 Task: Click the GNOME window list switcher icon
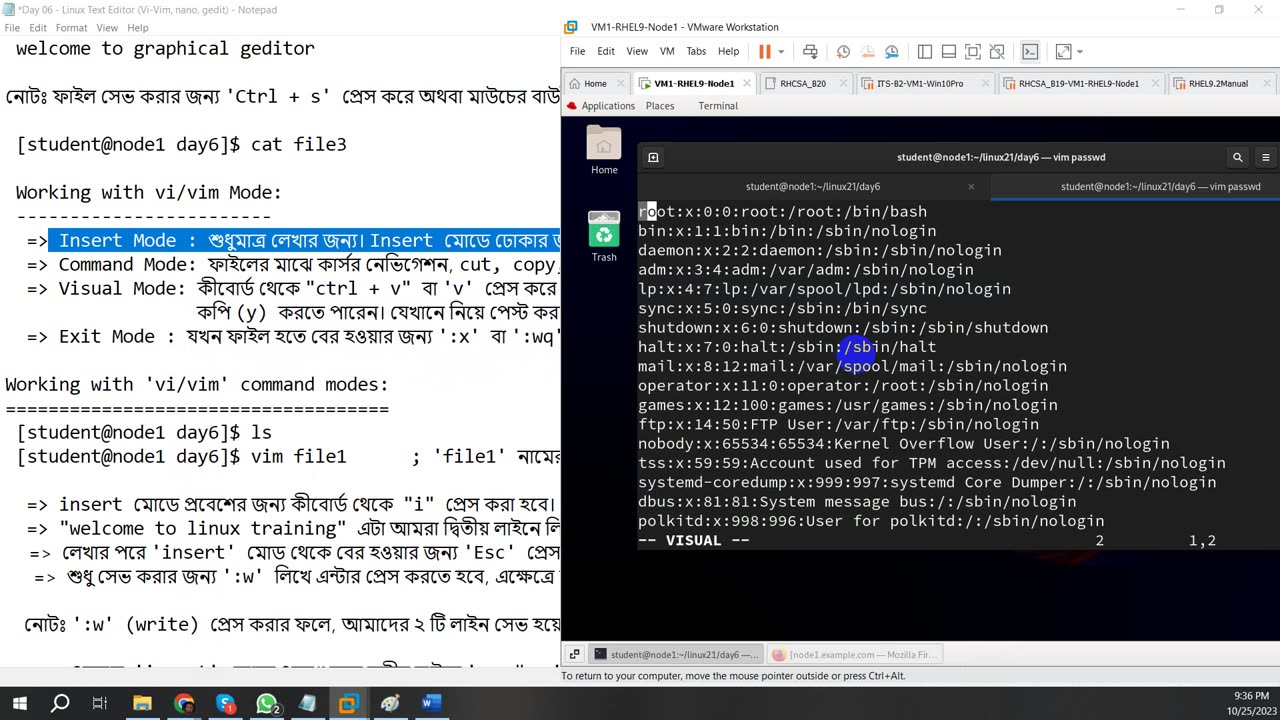point(574,654)
